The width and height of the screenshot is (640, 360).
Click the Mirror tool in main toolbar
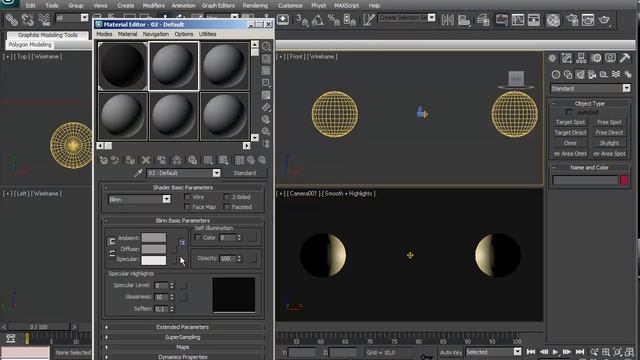pos(447,20)
